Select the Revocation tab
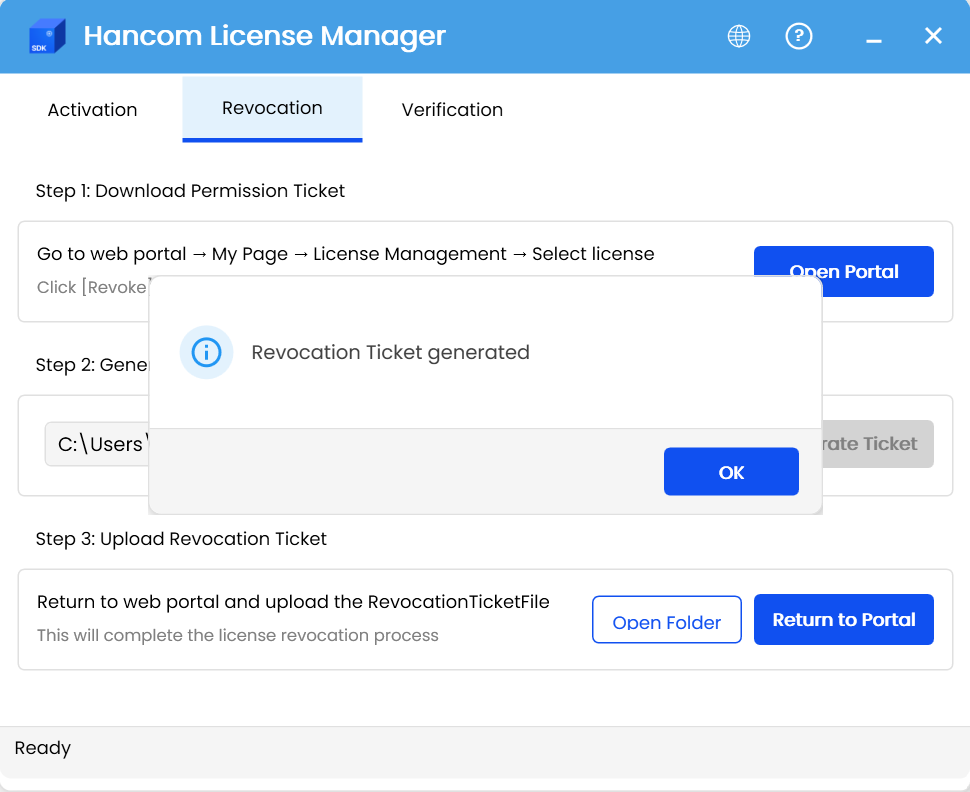Image resolution: width=970 pixels, height=792 pixels. 272,108
